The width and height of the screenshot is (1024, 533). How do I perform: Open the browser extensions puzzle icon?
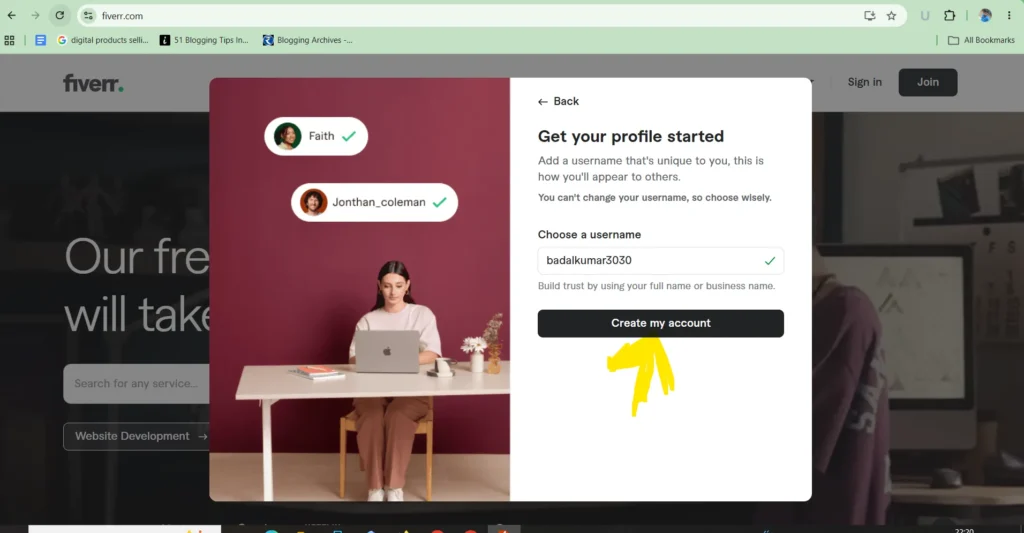(950, 16)
